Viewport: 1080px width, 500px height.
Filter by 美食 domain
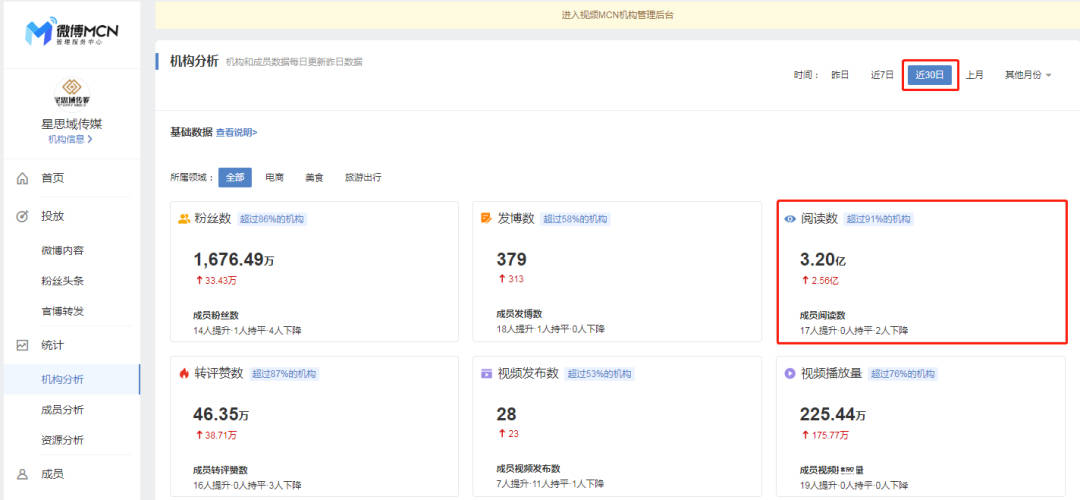click(314, 178)
